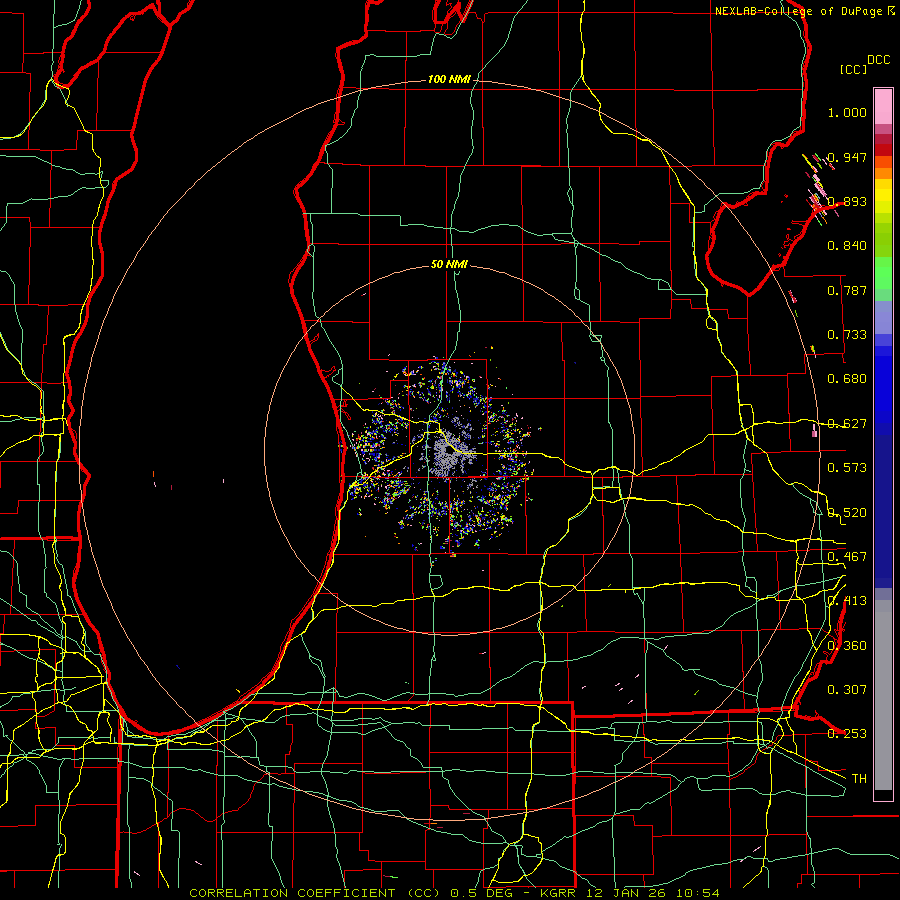Click the Correlation Coefficient caption at bottom
This screenshot has height=900, width=900.
pyautogui.click(x=454, y=893)
